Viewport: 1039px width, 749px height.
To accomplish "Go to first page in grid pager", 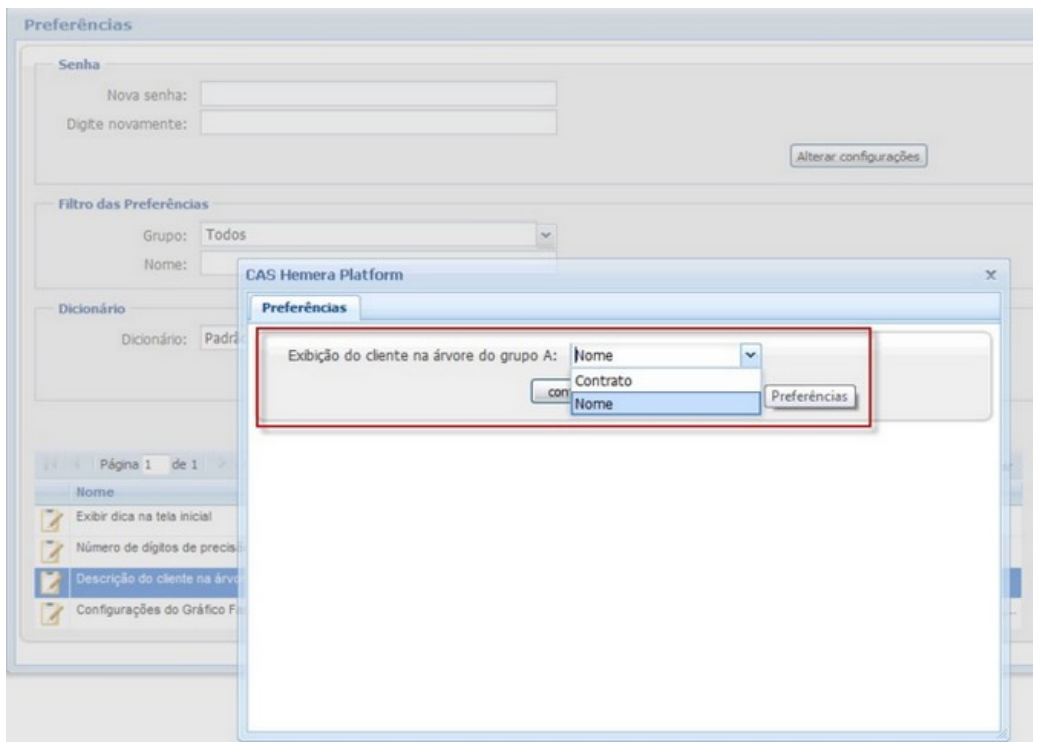I will tap(47, 467).
